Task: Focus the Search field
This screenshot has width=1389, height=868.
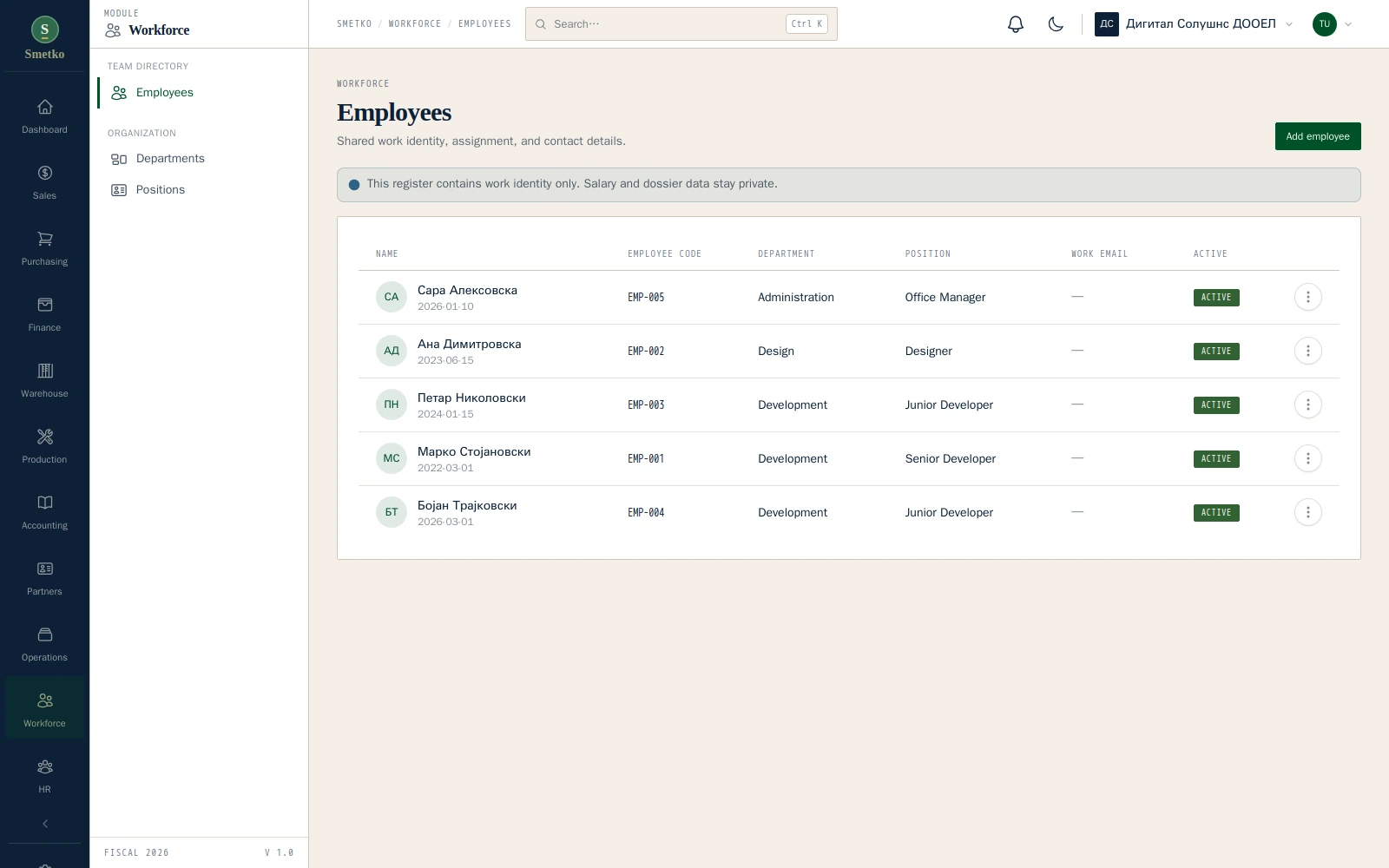Action: [x=681, y=24]
